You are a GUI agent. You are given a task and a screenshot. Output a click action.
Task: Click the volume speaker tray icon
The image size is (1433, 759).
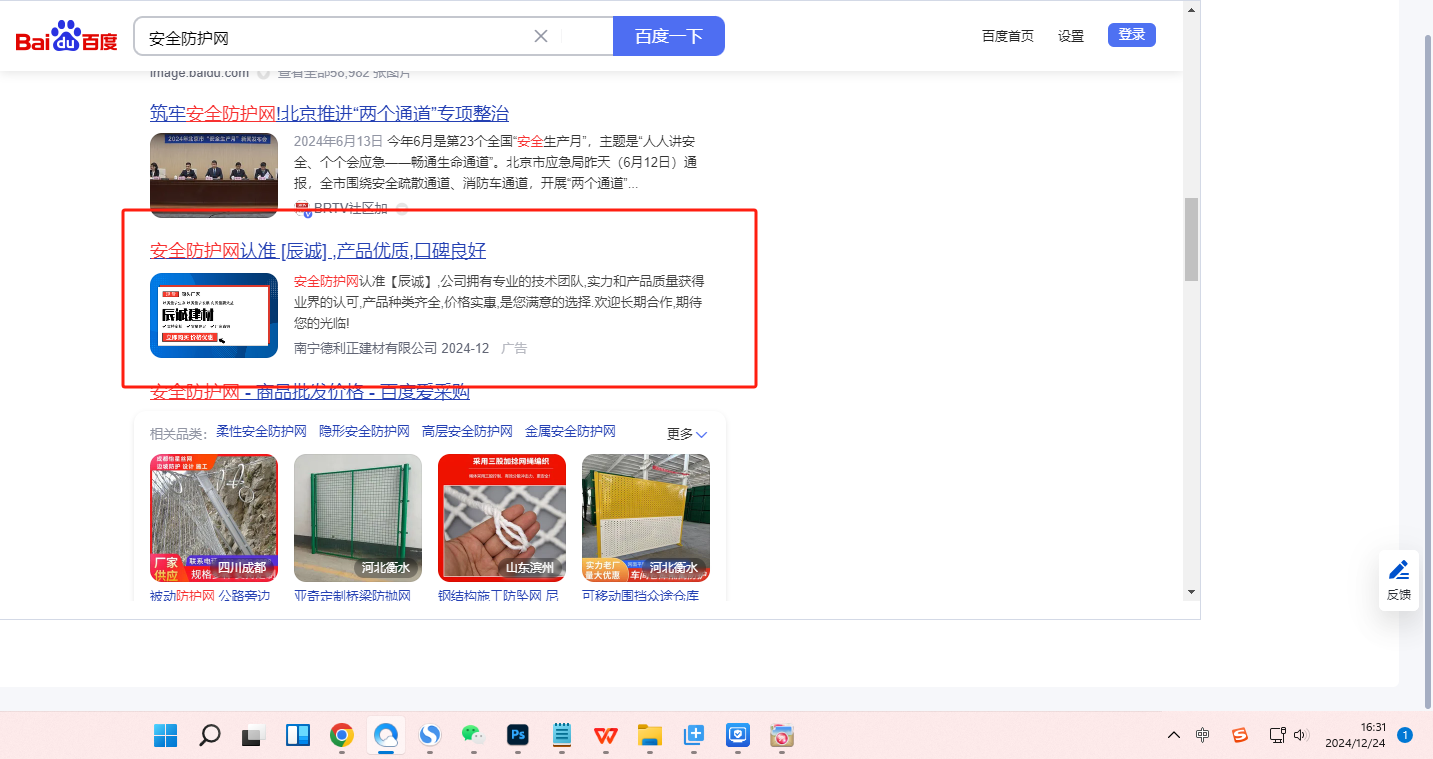pos(1301,736)
